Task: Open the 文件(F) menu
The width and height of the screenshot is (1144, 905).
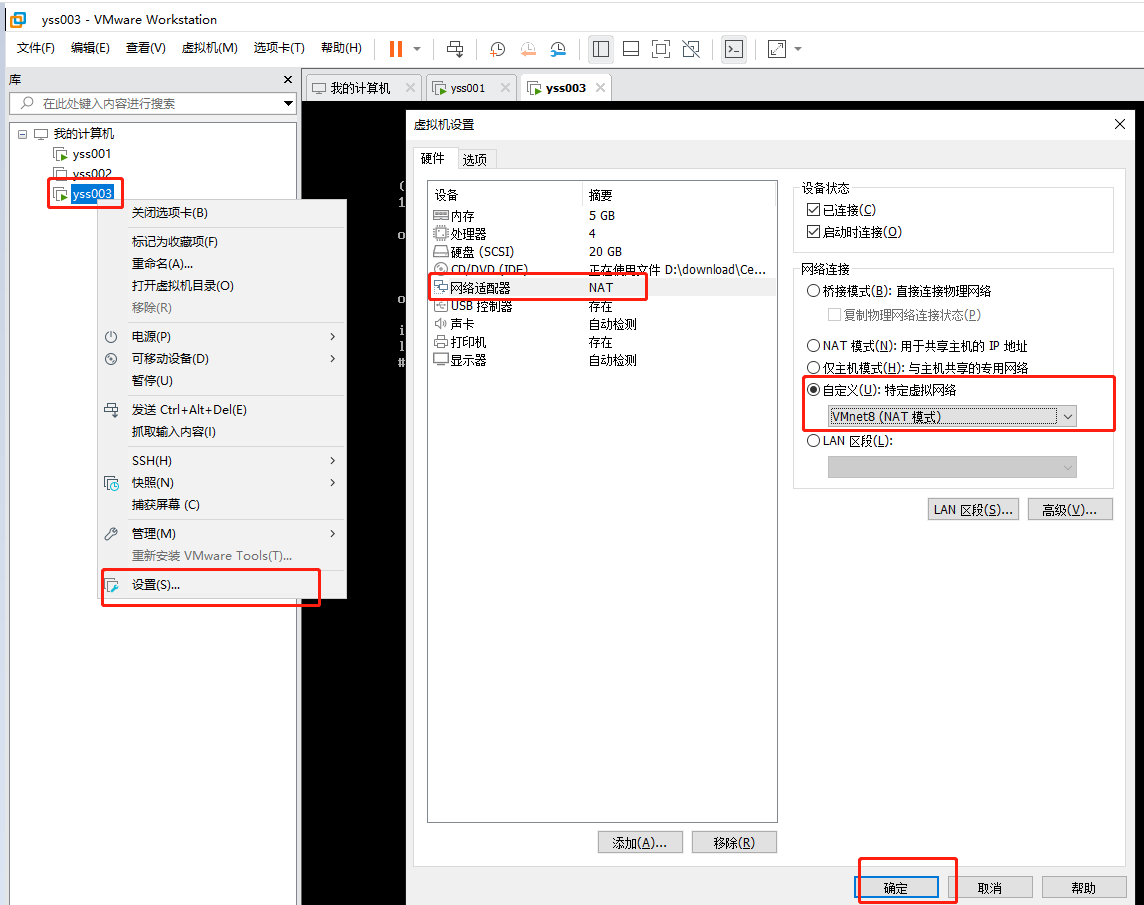Action: pos(36,48)
